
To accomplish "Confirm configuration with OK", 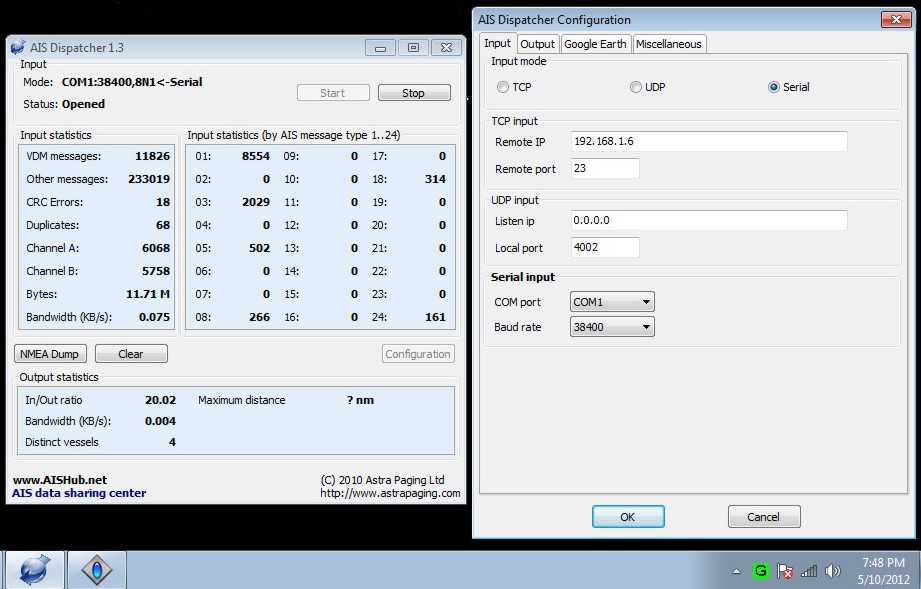I will (x=628, y=517).
